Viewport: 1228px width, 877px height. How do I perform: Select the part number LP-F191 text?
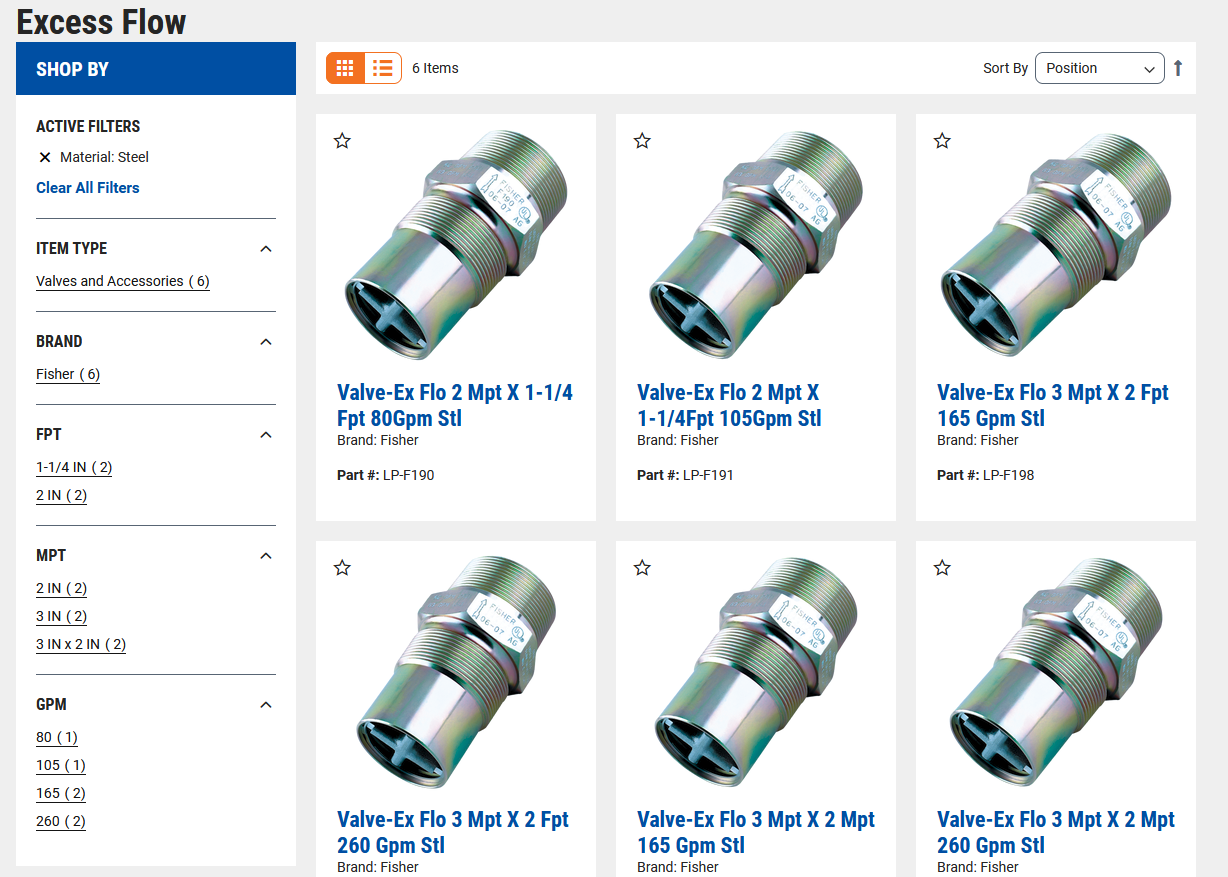pos(708,475)
